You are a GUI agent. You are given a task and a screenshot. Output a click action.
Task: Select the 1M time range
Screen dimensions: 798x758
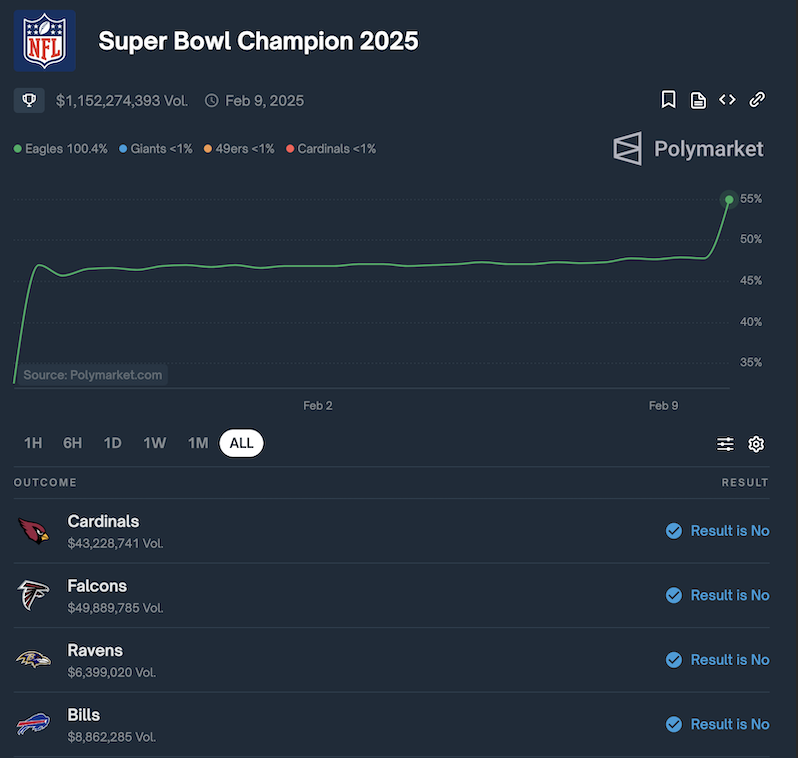point(198,443)
